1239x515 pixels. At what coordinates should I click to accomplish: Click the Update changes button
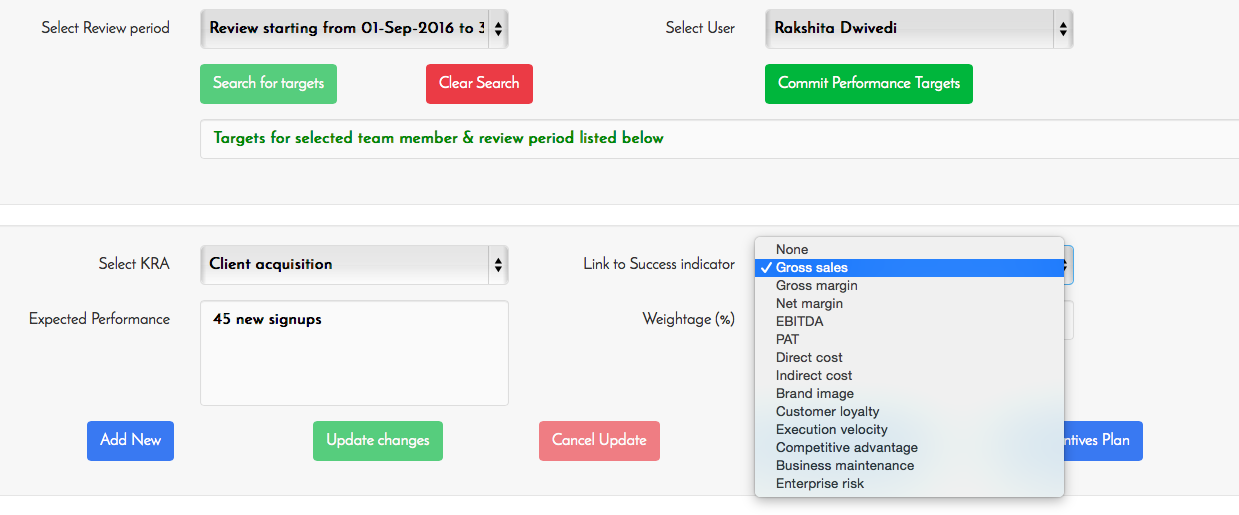378,441
